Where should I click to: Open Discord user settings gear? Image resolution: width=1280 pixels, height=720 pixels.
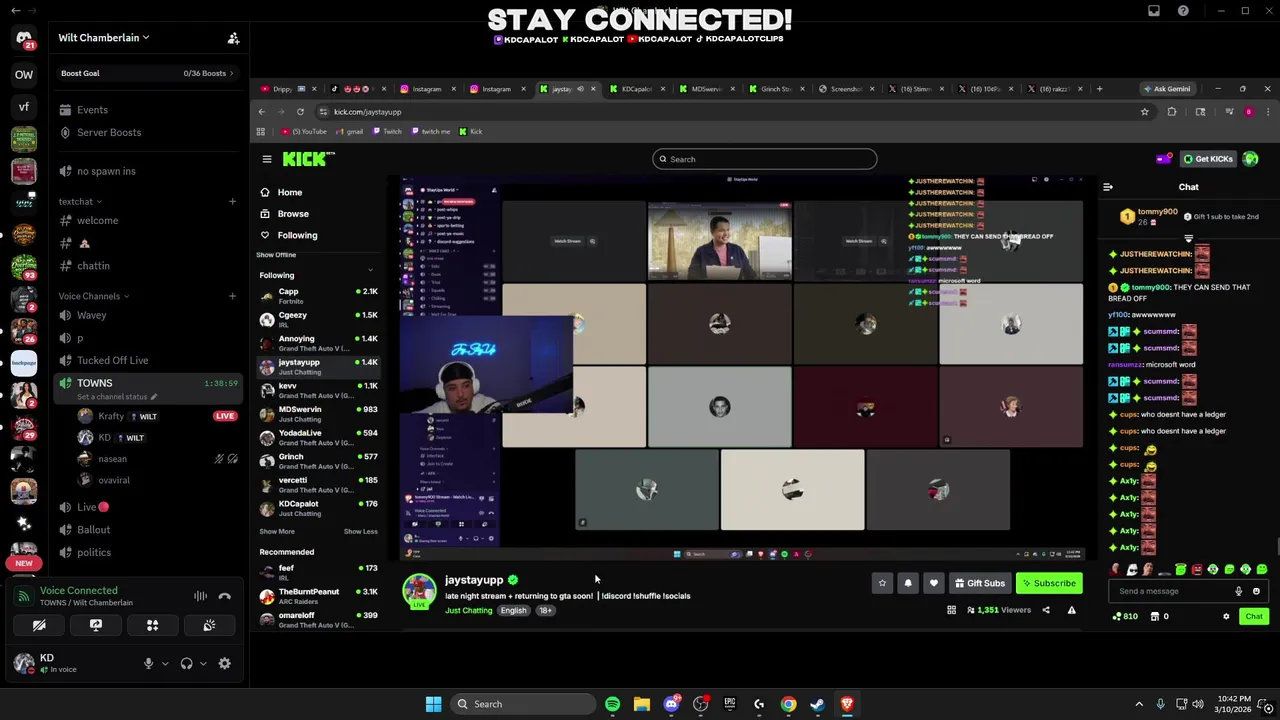pos(224,663)
